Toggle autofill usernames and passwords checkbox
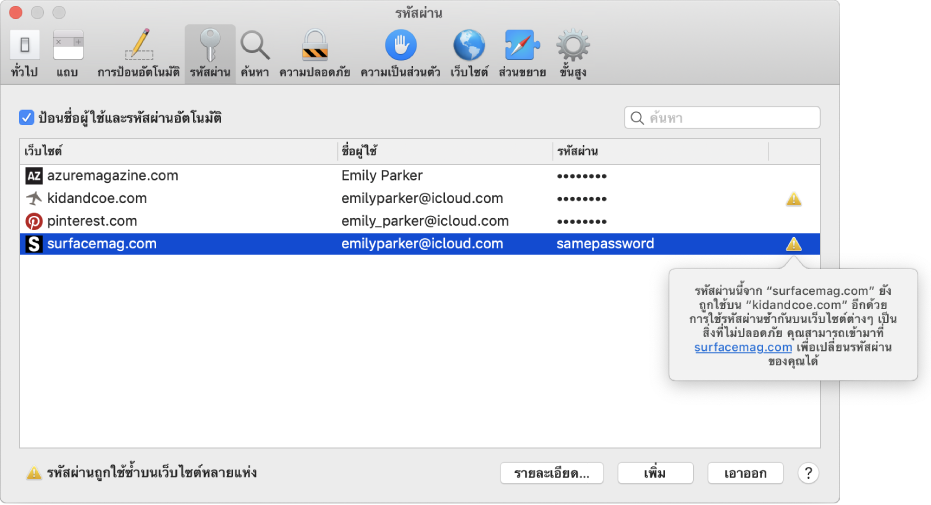The image size is (931, 505). click(26, 117)
